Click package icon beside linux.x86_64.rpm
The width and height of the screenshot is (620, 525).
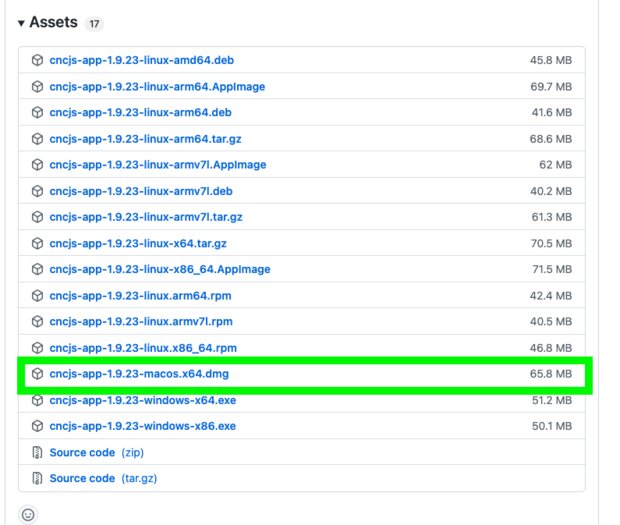37,348
